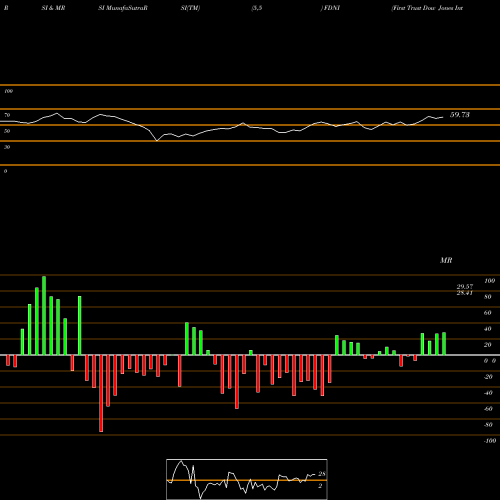Image resolution: width=500 pixels, height=500 pixels.
Task: Click the value 28 in the mini chart
Action: 322,474
